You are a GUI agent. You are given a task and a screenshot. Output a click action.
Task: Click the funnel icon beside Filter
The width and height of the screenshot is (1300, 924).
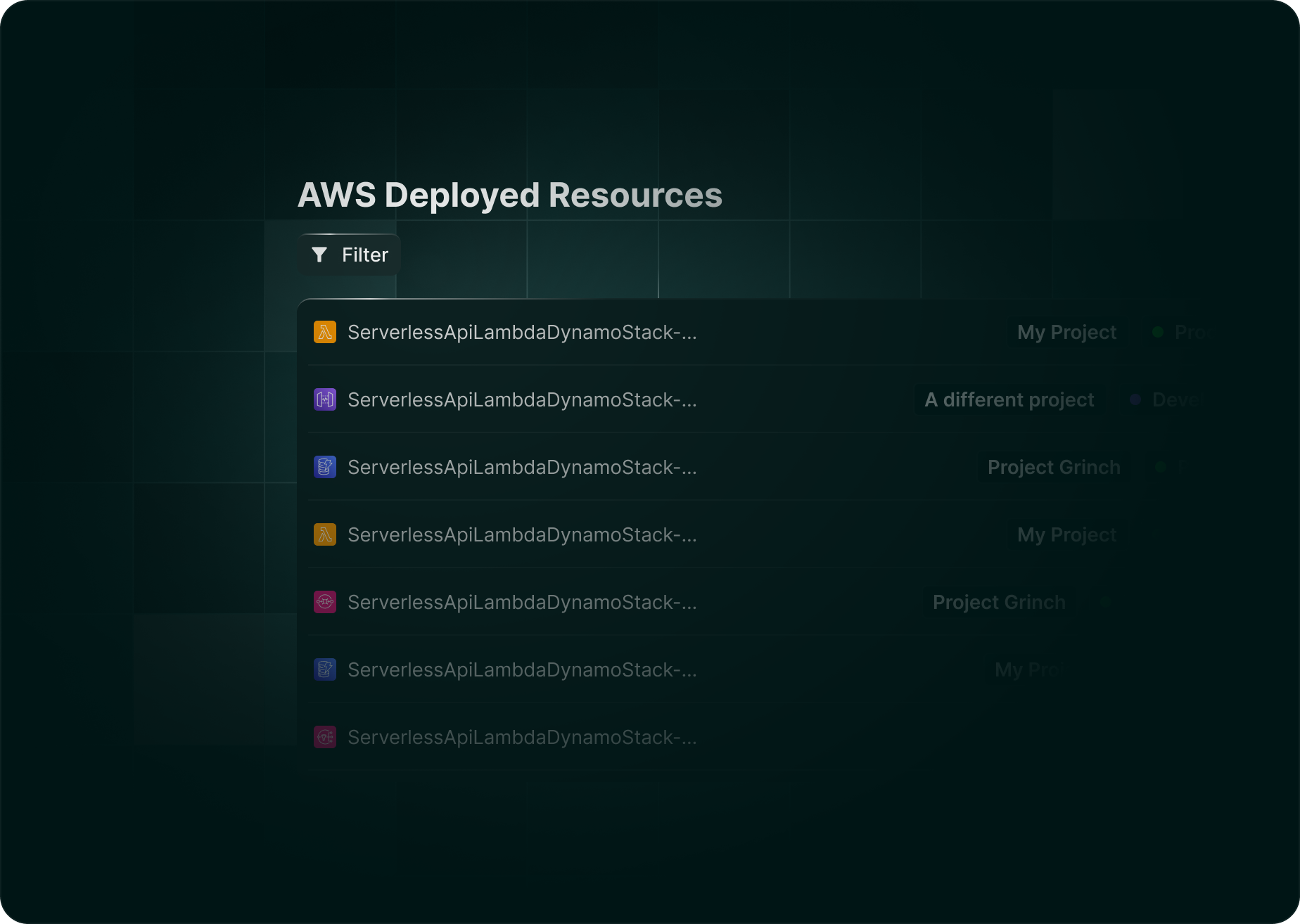click(319, 255)
